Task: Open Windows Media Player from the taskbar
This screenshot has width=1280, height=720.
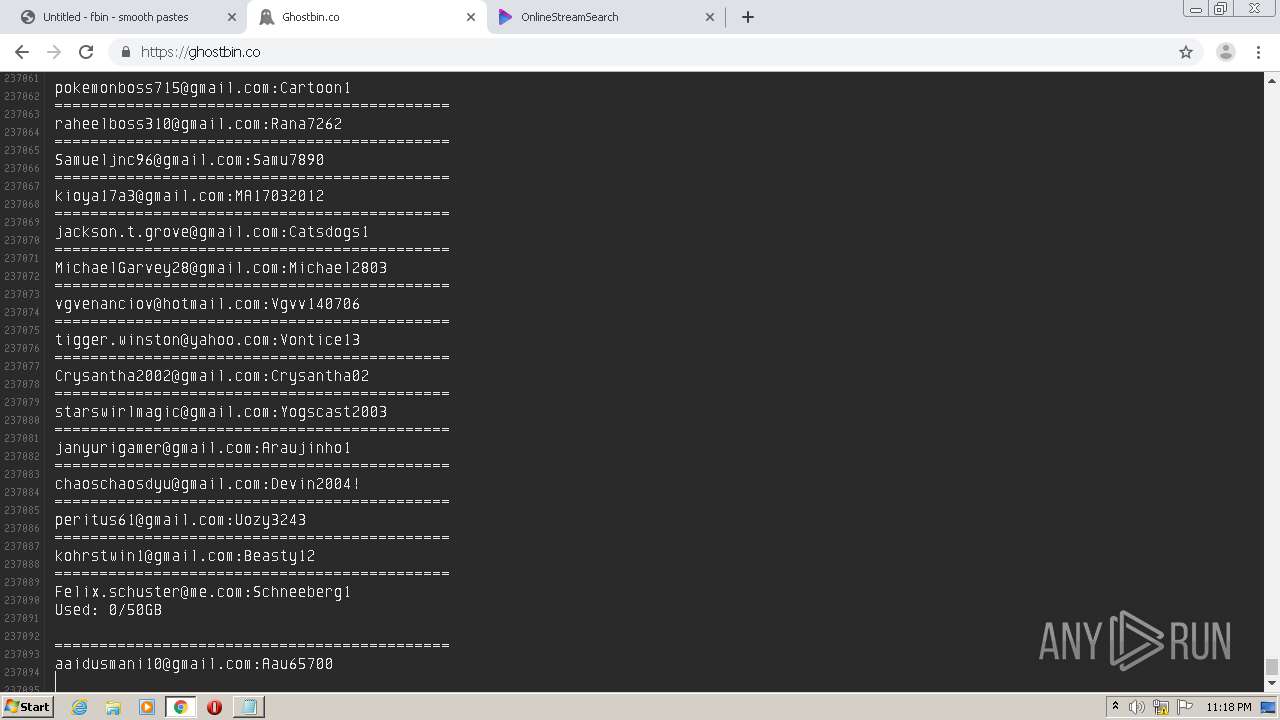Action: [x=147, y=707]
